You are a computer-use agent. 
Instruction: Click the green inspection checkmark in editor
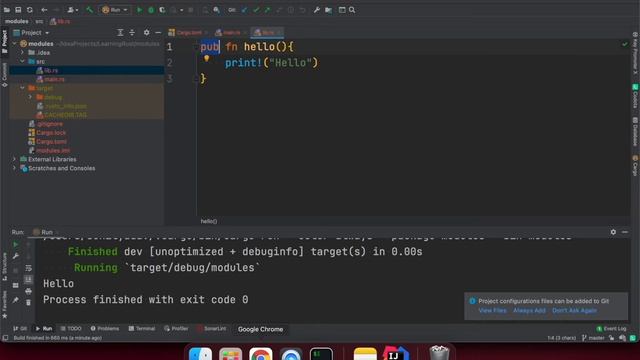[624, 44]
